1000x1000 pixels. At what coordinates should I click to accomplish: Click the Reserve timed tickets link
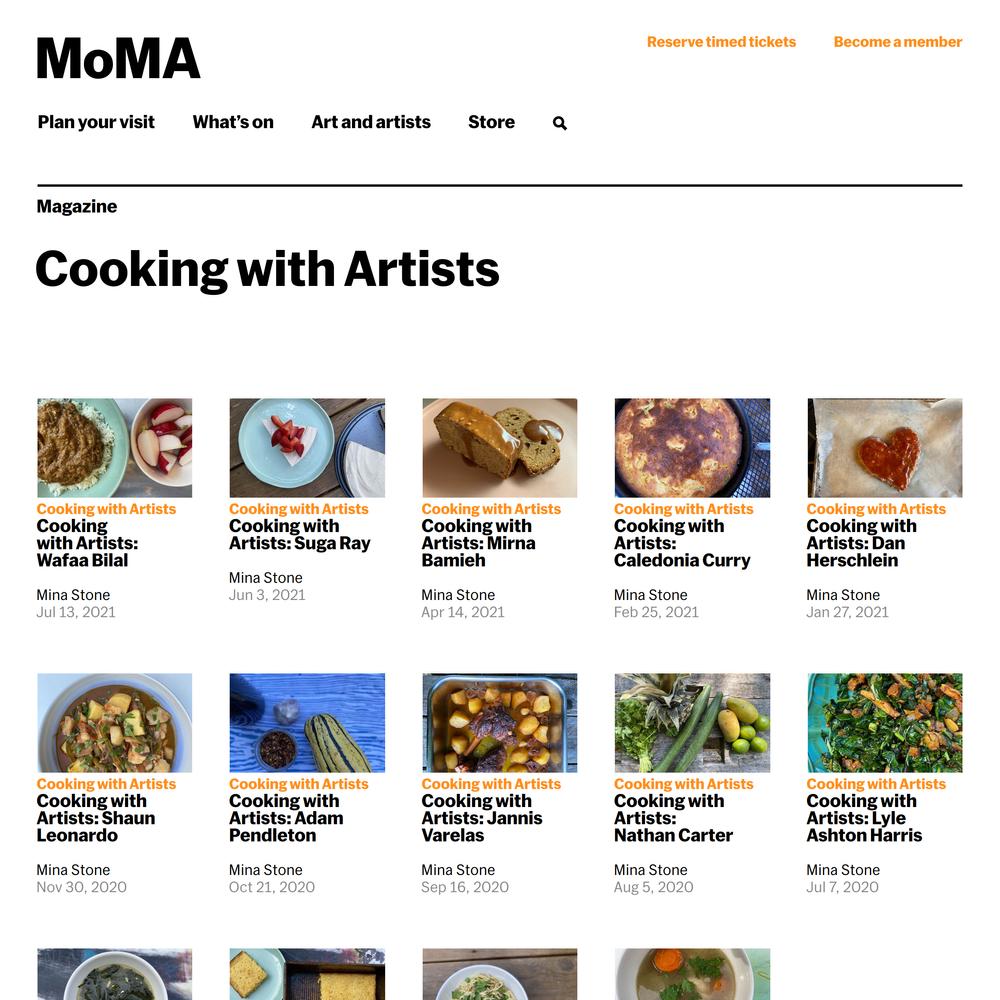721,42
